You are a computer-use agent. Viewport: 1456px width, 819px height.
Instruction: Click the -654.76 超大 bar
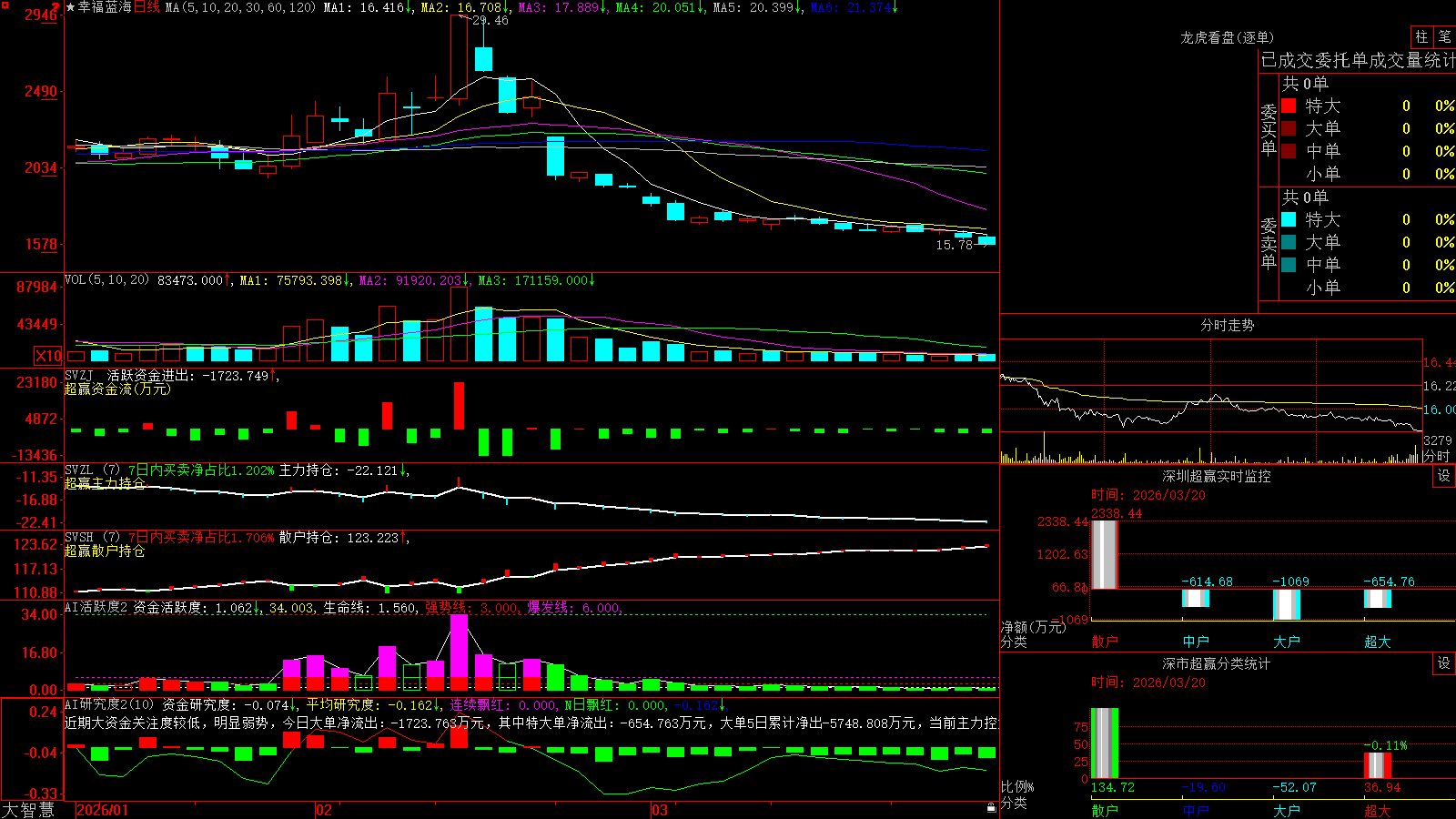click(x=1378, y=599)
